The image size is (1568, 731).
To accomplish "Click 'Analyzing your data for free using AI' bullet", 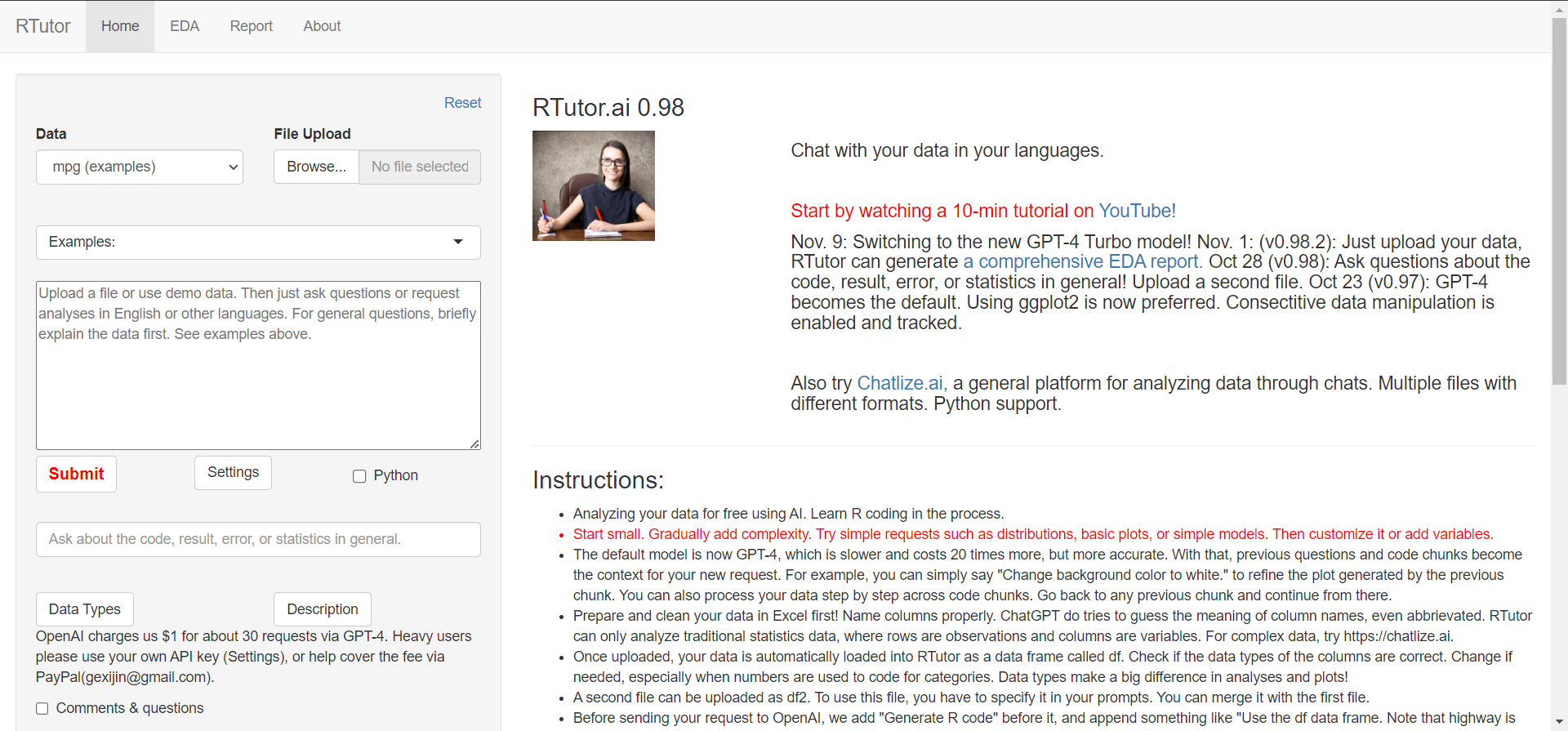I will tap(789, 514).
